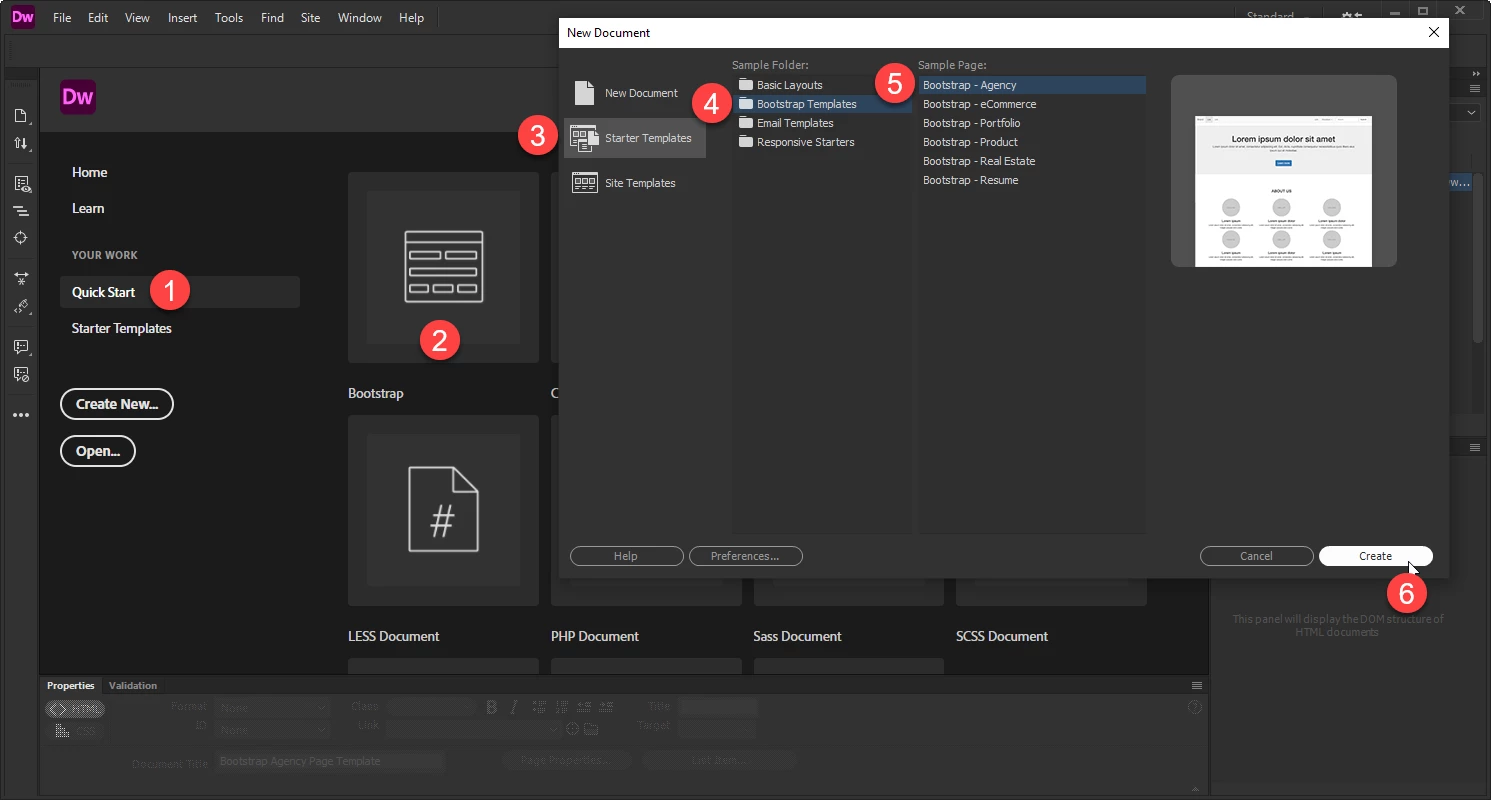
Task: Open the Standard workspace switcher dropdown
Action: pyautogui.click(x=1277, y=17)
